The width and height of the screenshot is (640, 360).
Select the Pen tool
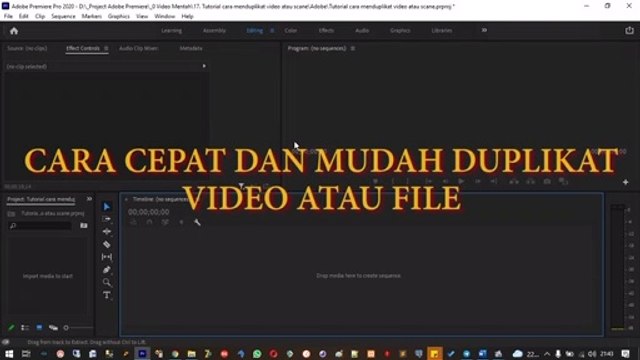pyautogui.click(x=107, y=269)
